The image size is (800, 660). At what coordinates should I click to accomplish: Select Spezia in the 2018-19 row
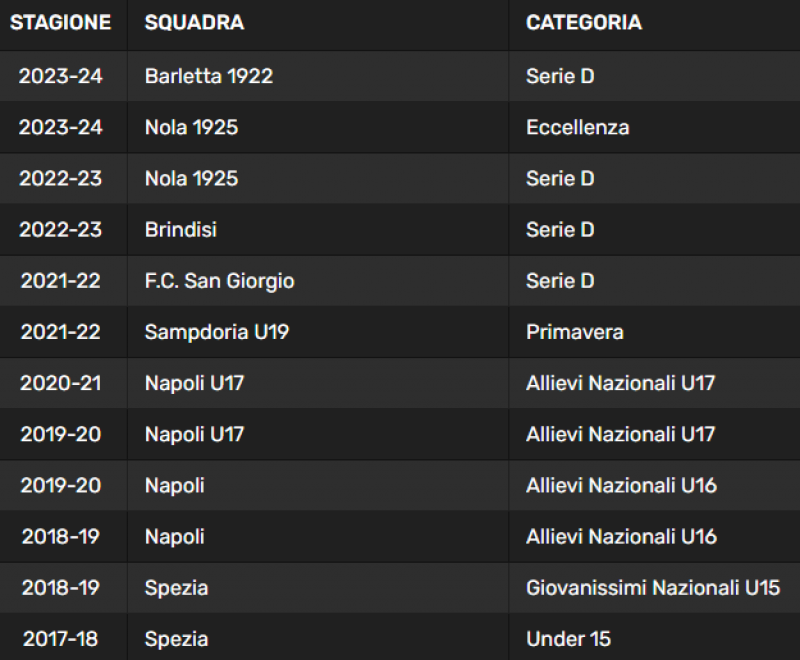(x=177, y=588)
